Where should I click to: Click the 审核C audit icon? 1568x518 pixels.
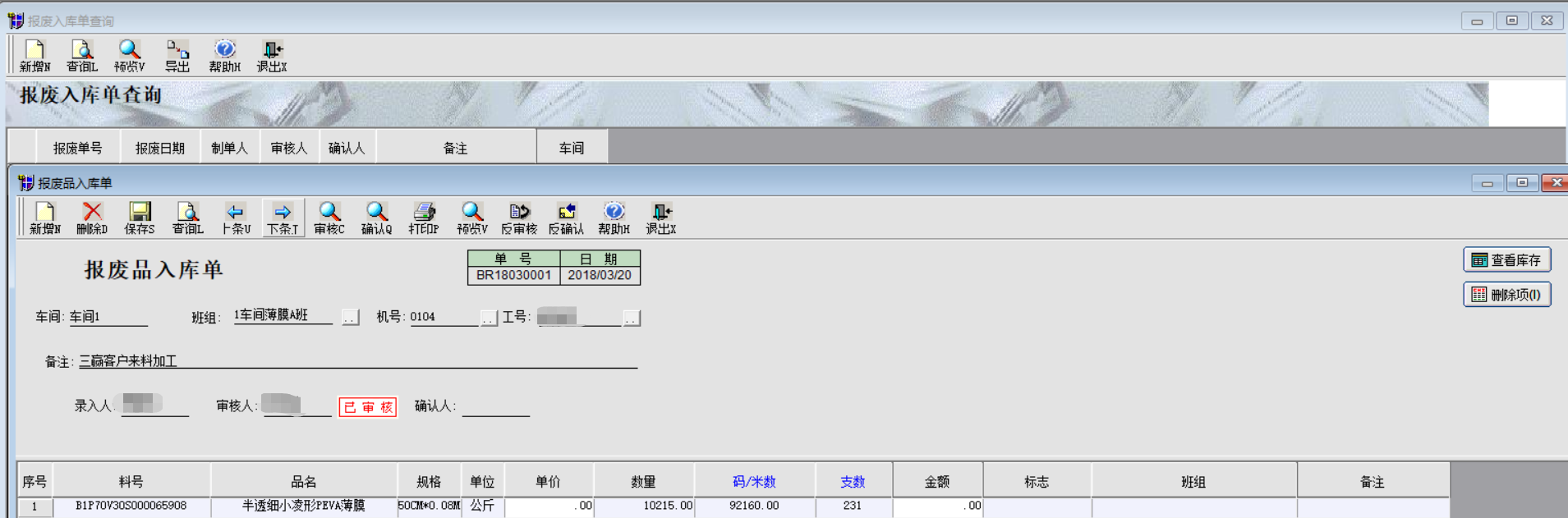[x=329, y=218]
